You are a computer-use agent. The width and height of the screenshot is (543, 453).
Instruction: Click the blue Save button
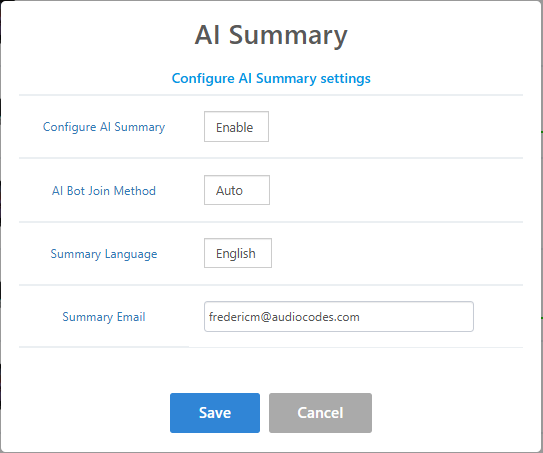pos(215,413)
